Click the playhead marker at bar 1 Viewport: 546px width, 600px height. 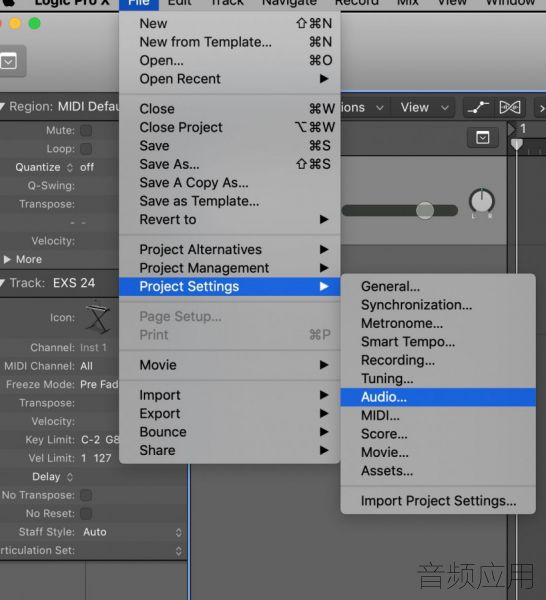[517, 144]
